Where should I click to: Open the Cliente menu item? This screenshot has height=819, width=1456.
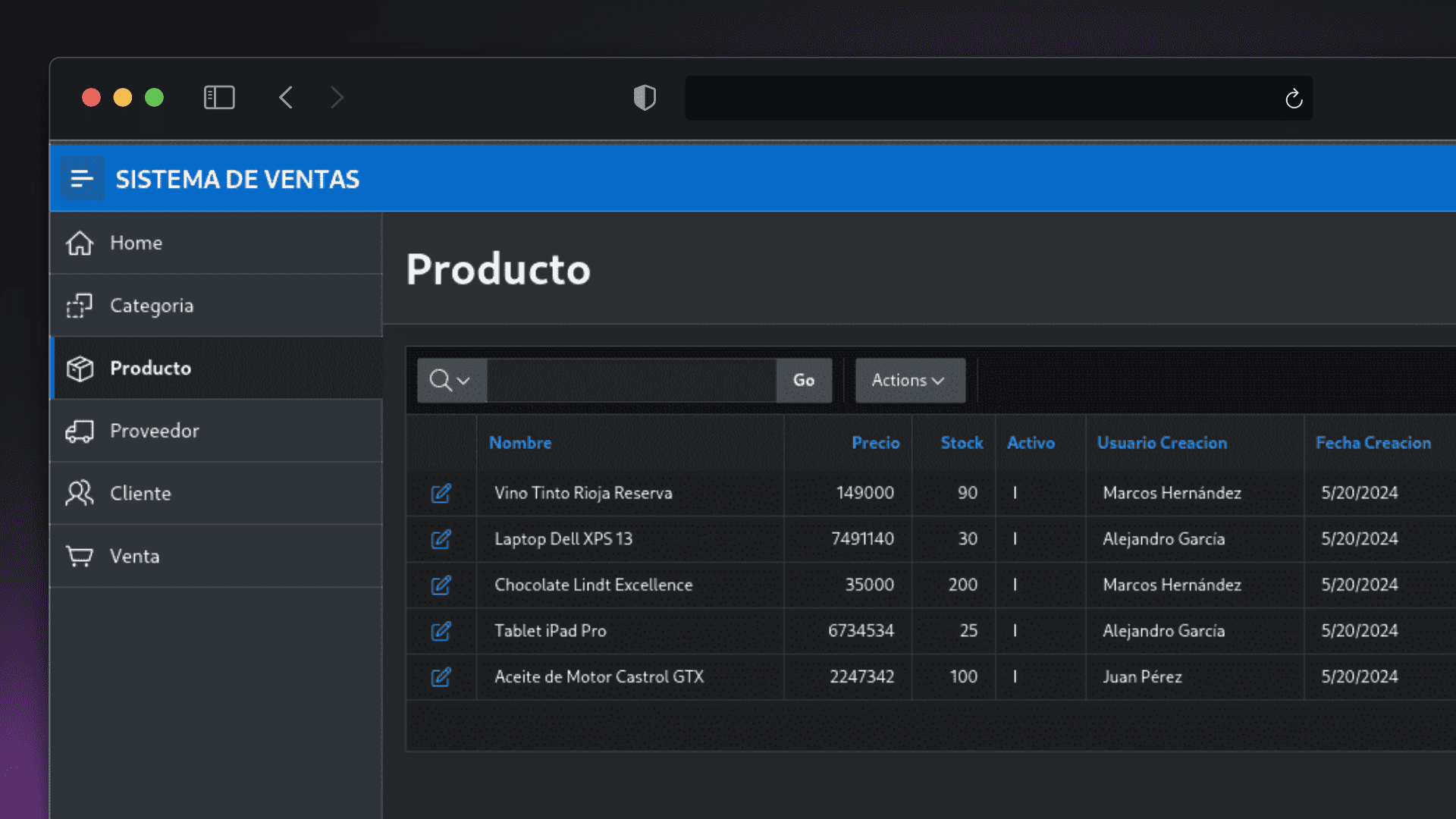216,494
